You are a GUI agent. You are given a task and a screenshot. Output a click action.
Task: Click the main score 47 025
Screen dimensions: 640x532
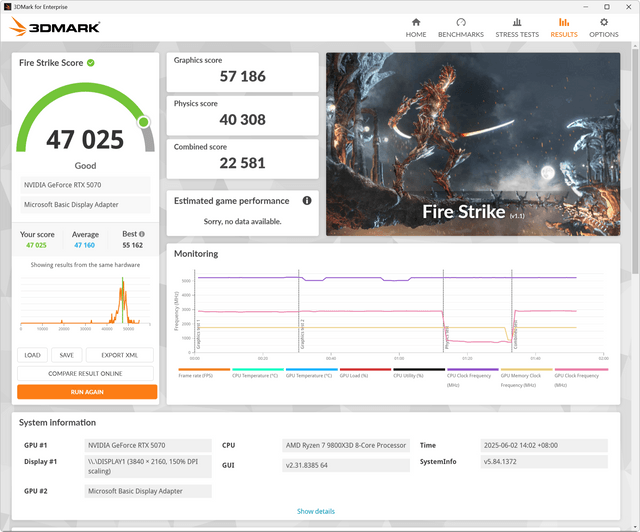[x=85, y=140]
